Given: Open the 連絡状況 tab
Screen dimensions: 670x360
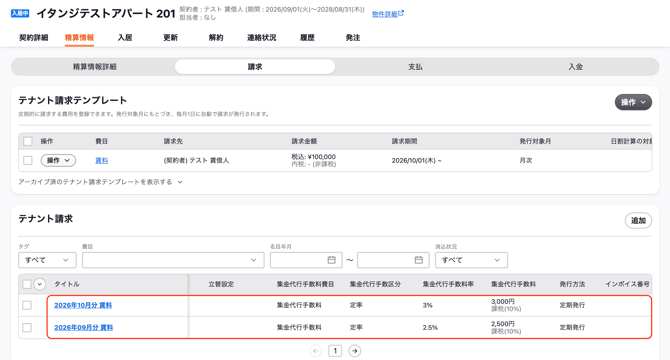Looking at the screenshot, I should [262, 38].
